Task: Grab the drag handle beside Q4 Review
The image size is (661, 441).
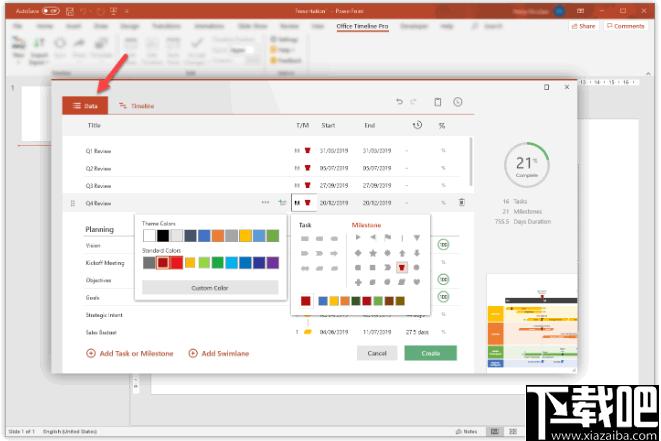Action: 73,203
